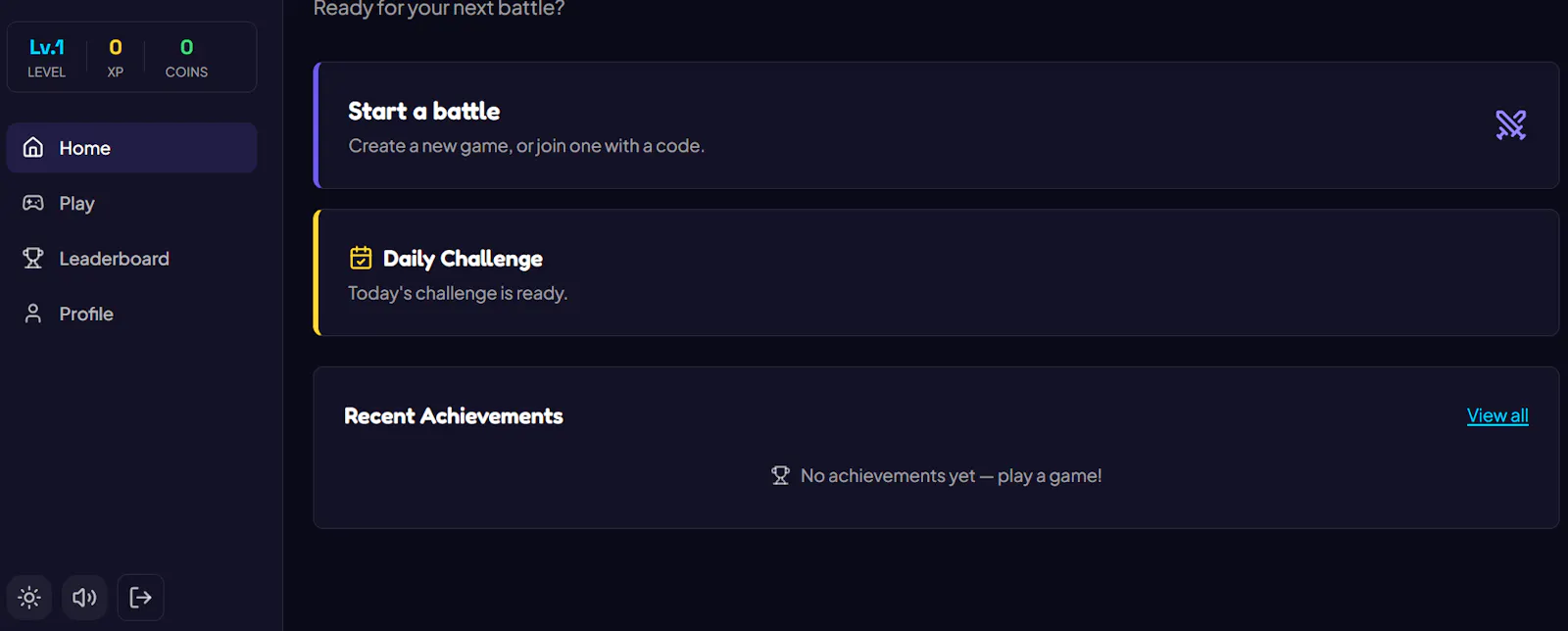Click trophy icon beside no achievements message
The height and width of the screenshot is (631, 1568).
pyautogui.click(x=780, y=475)
